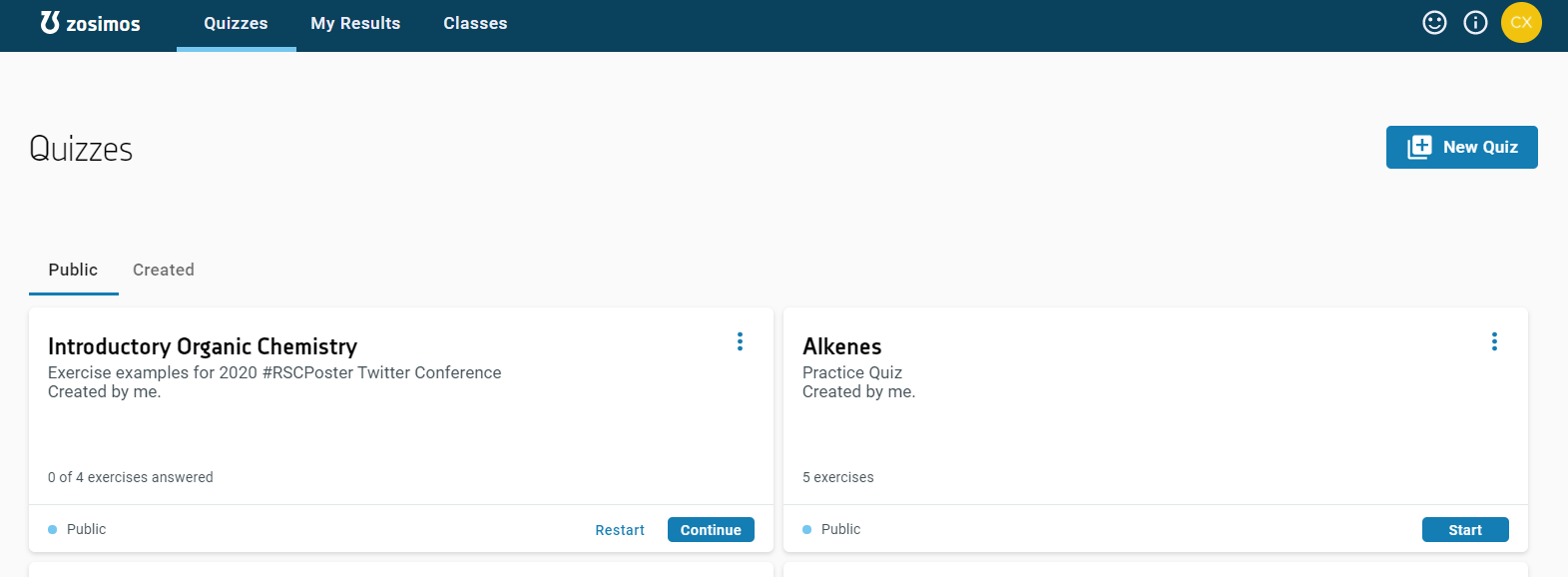Click the Alkenes quiz title

pyautogui.click(x=841, y=346)
